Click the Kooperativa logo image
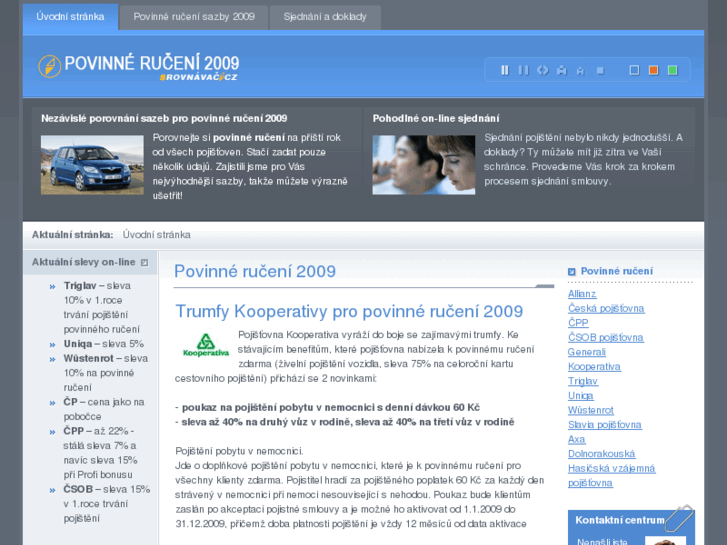Image resolution: width=727 pixels, height=545 pixels. point(206,344)
